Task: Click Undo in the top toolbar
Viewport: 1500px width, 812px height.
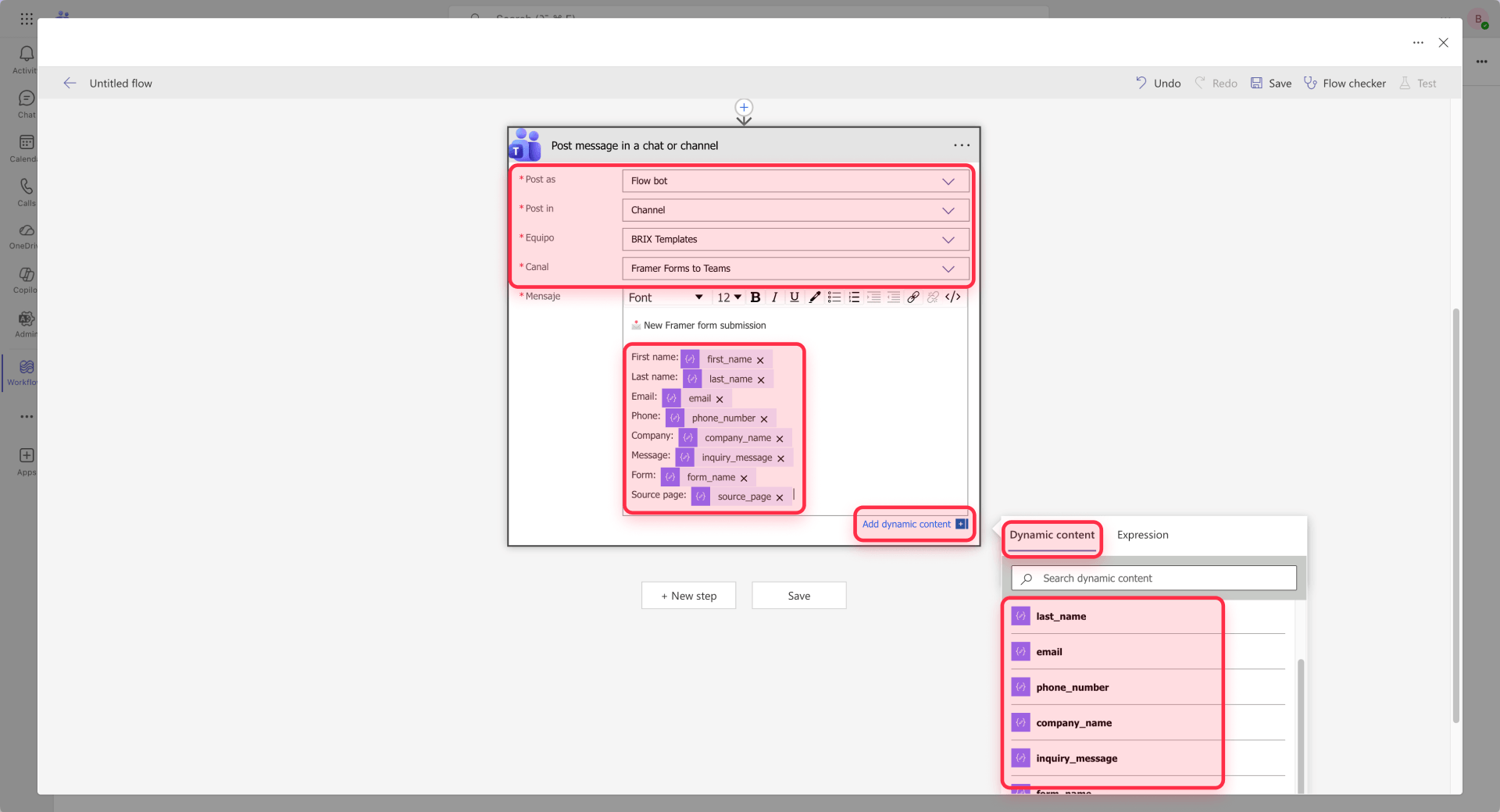Action: click(x=1158, y=83)
